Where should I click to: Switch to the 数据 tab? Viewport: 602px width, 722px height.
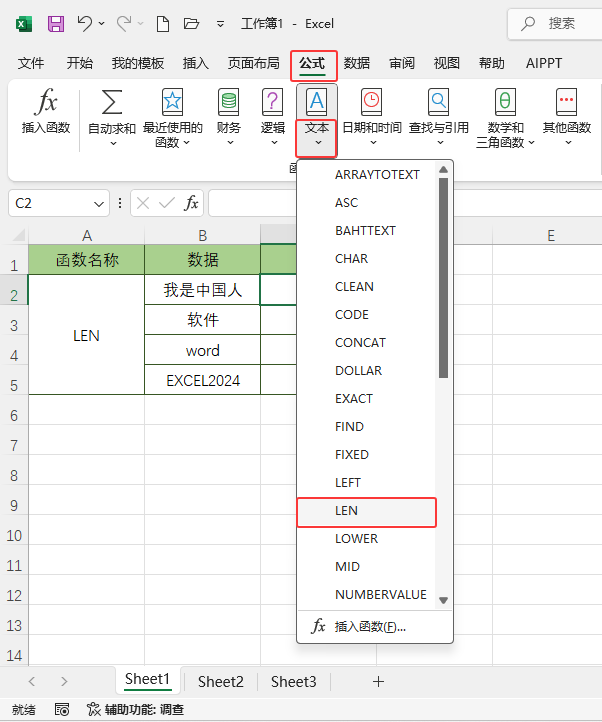pyautogui.click(x=357, y=63)
